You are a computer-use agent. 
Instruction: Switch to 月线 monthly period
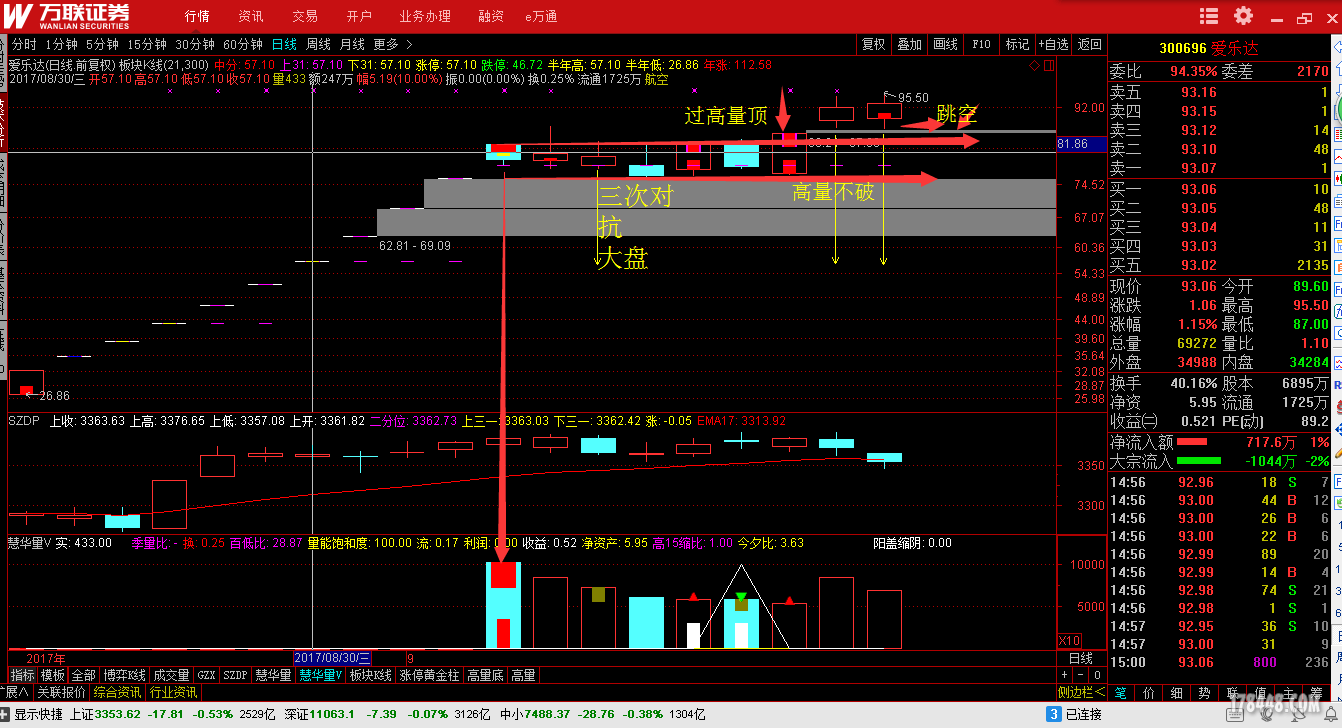tap(352, 44)
